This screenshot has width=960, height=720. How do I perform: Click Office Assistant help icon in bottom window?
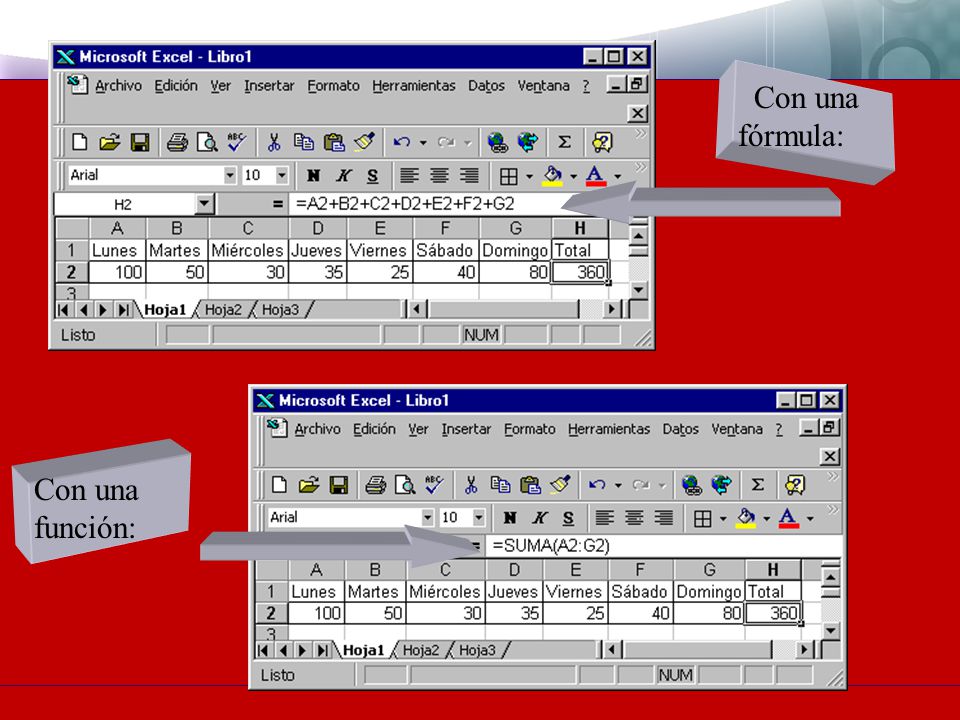pyautogui.click(x=795, y=486)
